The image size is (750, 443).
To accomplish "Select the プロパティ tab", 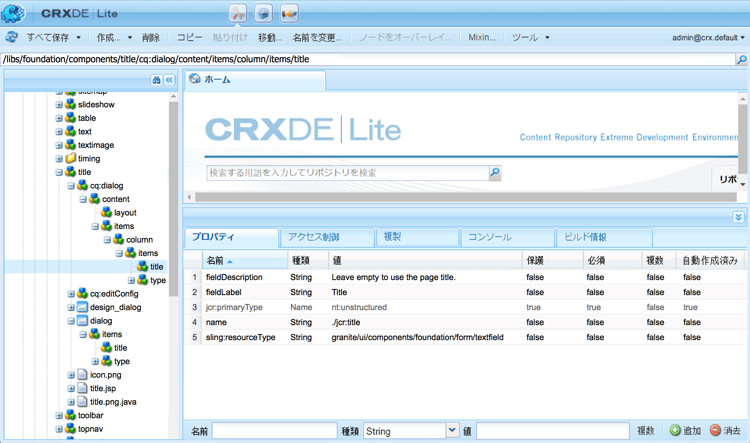I will [231, 237].
